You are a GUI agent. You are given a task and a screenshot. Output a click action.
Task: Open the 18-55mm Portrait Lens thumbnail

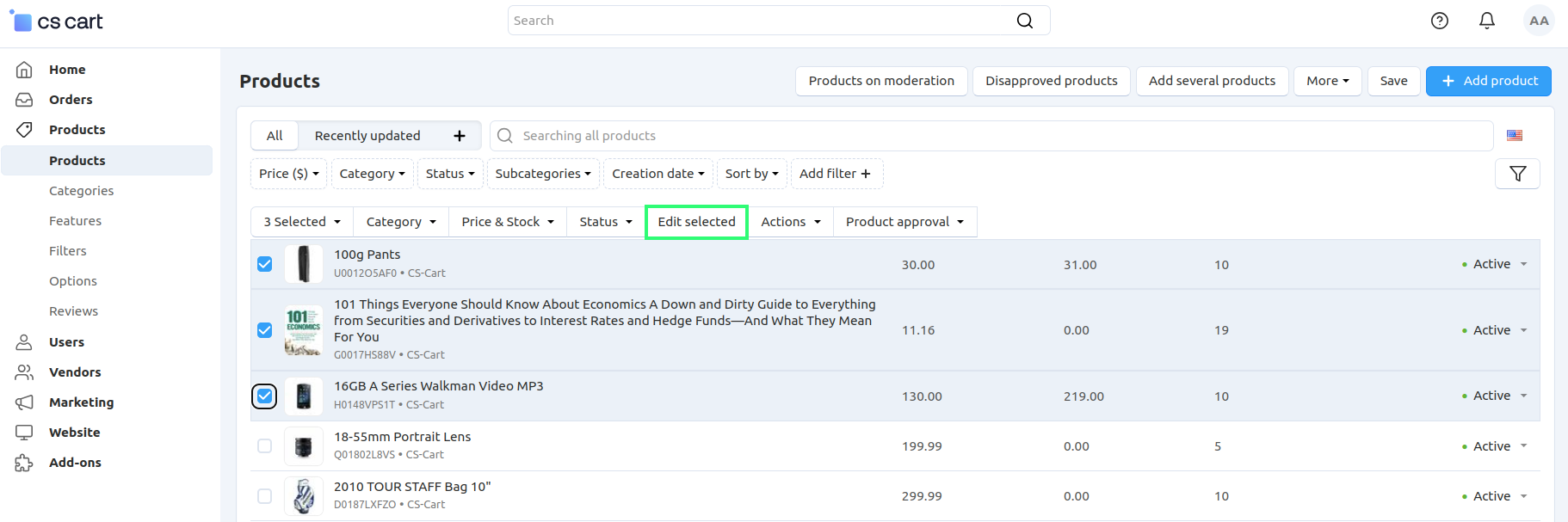(304, 446)
